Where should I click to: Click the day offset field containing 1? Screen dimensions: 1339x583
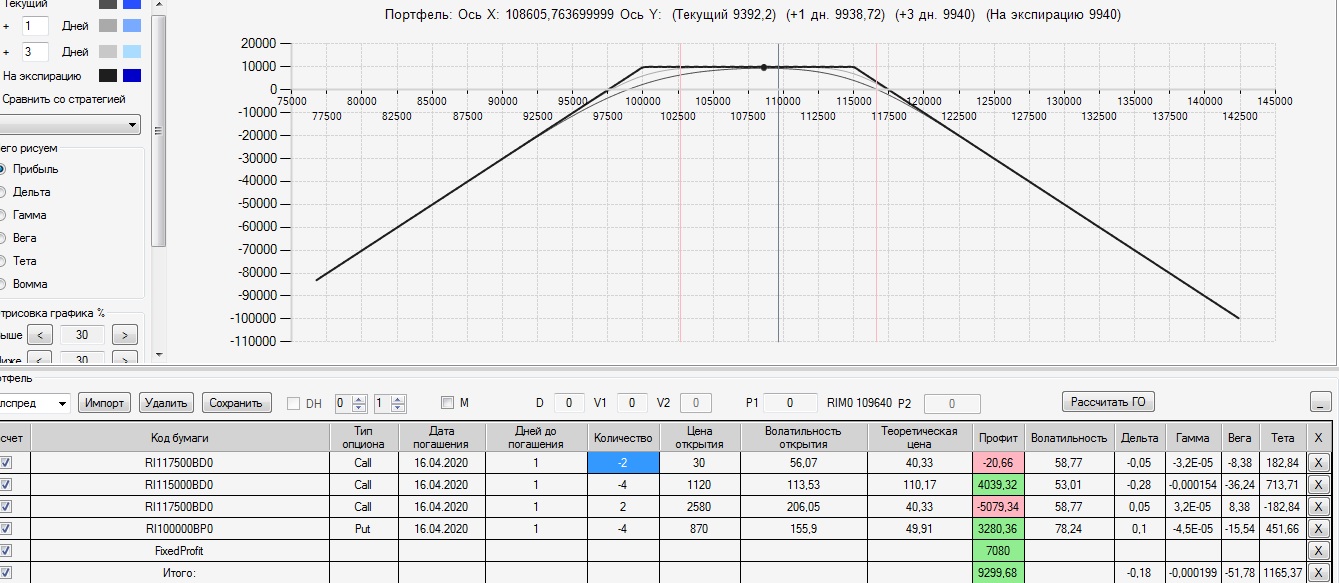click(36, 26)
